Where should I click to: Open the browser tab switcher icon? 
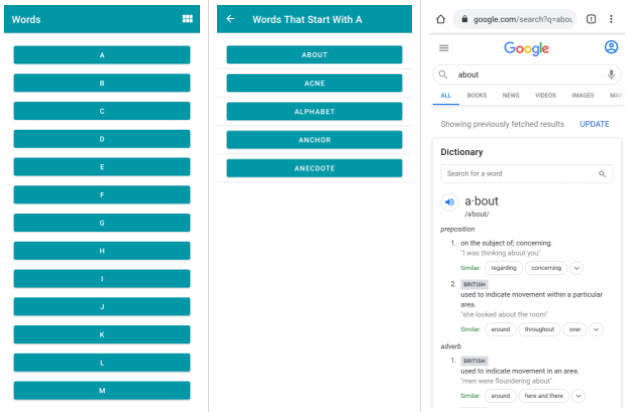pyautogui.click(x=591, y=19)
